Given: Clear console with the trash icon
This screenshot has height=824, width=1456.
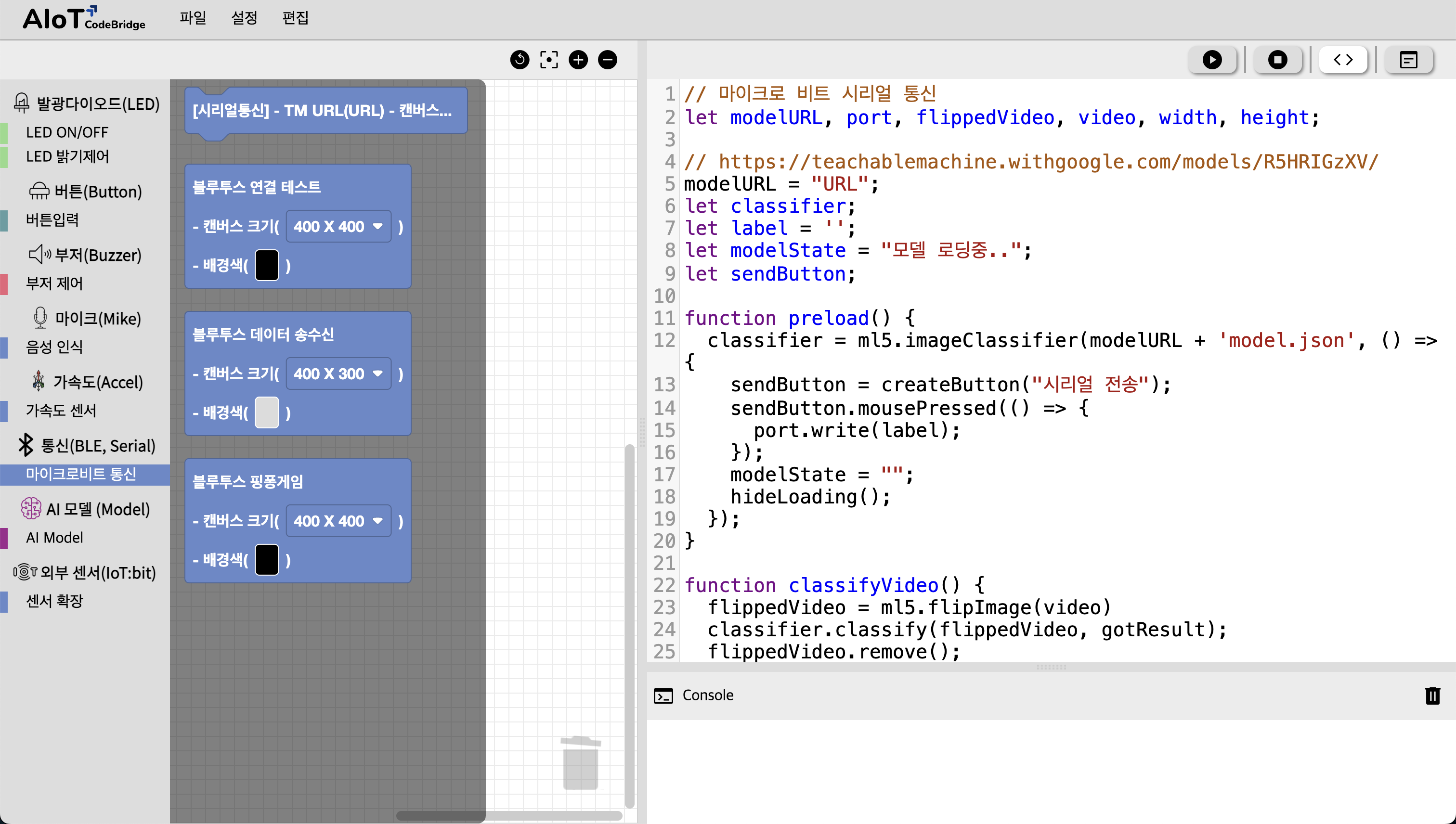Looking at the screenshot, I should tap(1432, 695).
